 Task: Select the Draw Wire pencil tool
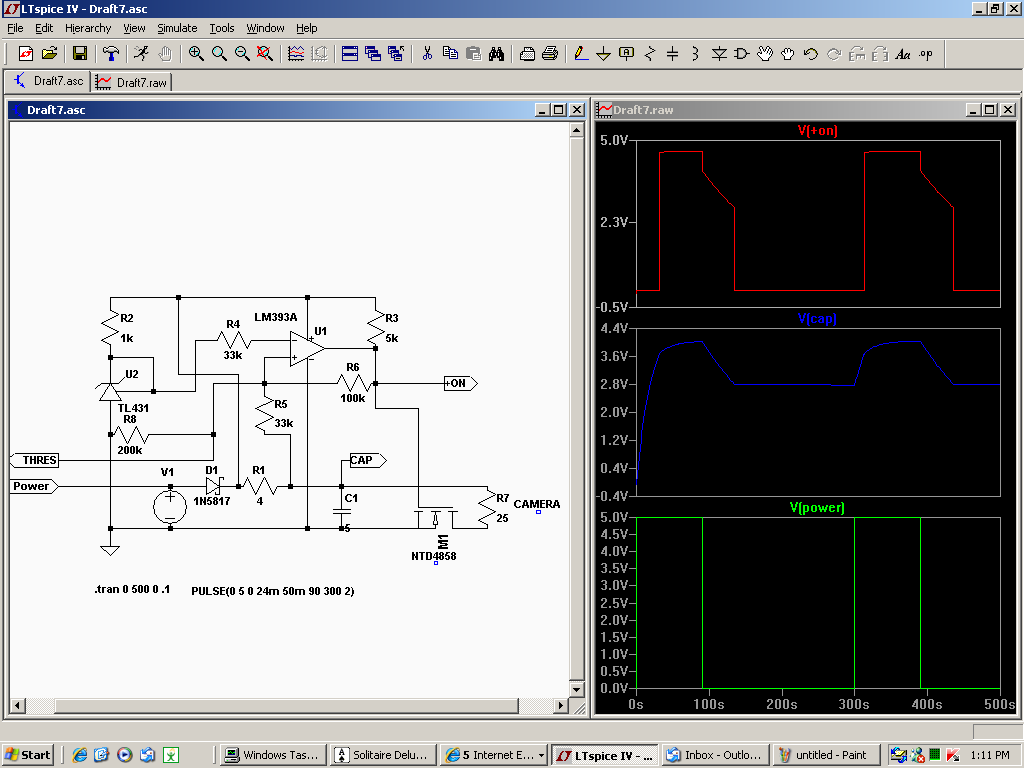[581, 54]
